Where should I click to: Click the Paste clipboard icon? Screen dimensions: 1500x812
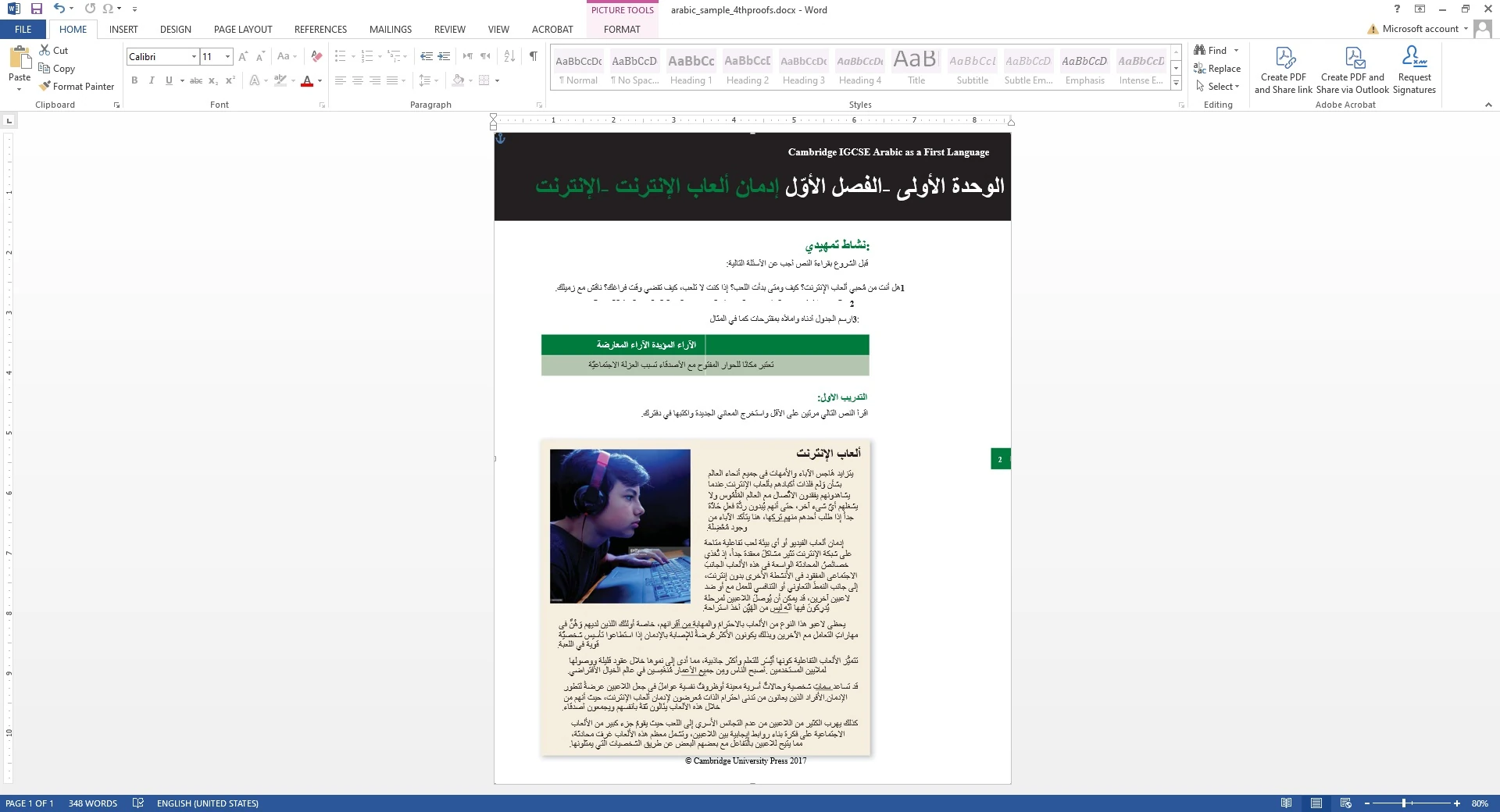[20, 59]
